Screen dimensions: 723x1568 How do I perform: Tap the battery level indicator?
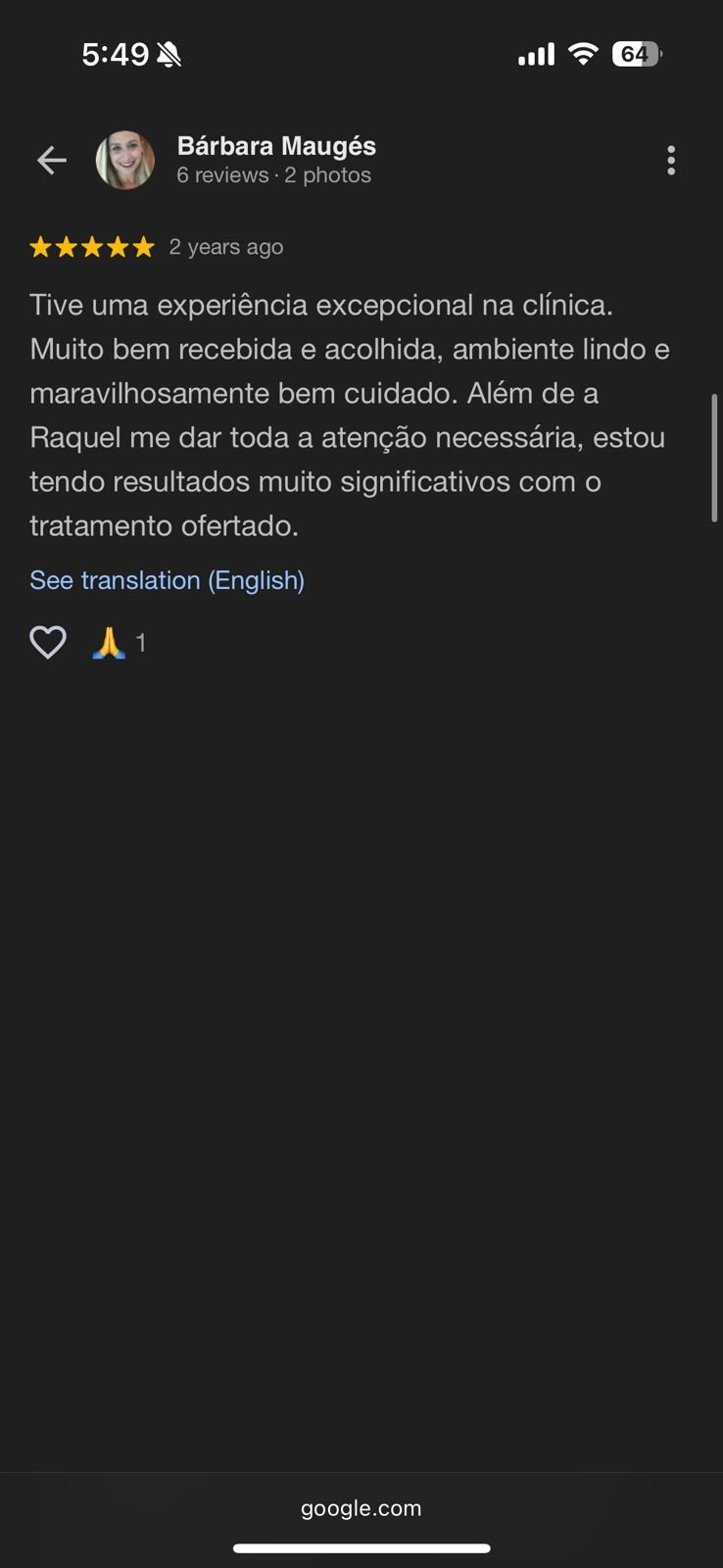[x=637, y=54]
